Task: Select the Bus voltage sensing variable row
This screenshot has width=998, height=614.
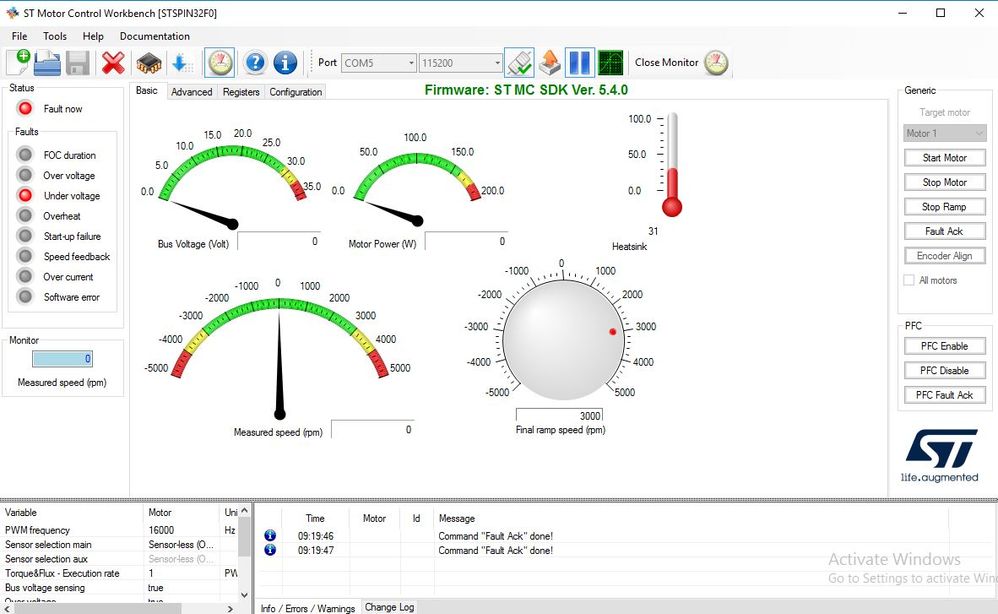Action: pyautogui.click(x=118, y=588)
